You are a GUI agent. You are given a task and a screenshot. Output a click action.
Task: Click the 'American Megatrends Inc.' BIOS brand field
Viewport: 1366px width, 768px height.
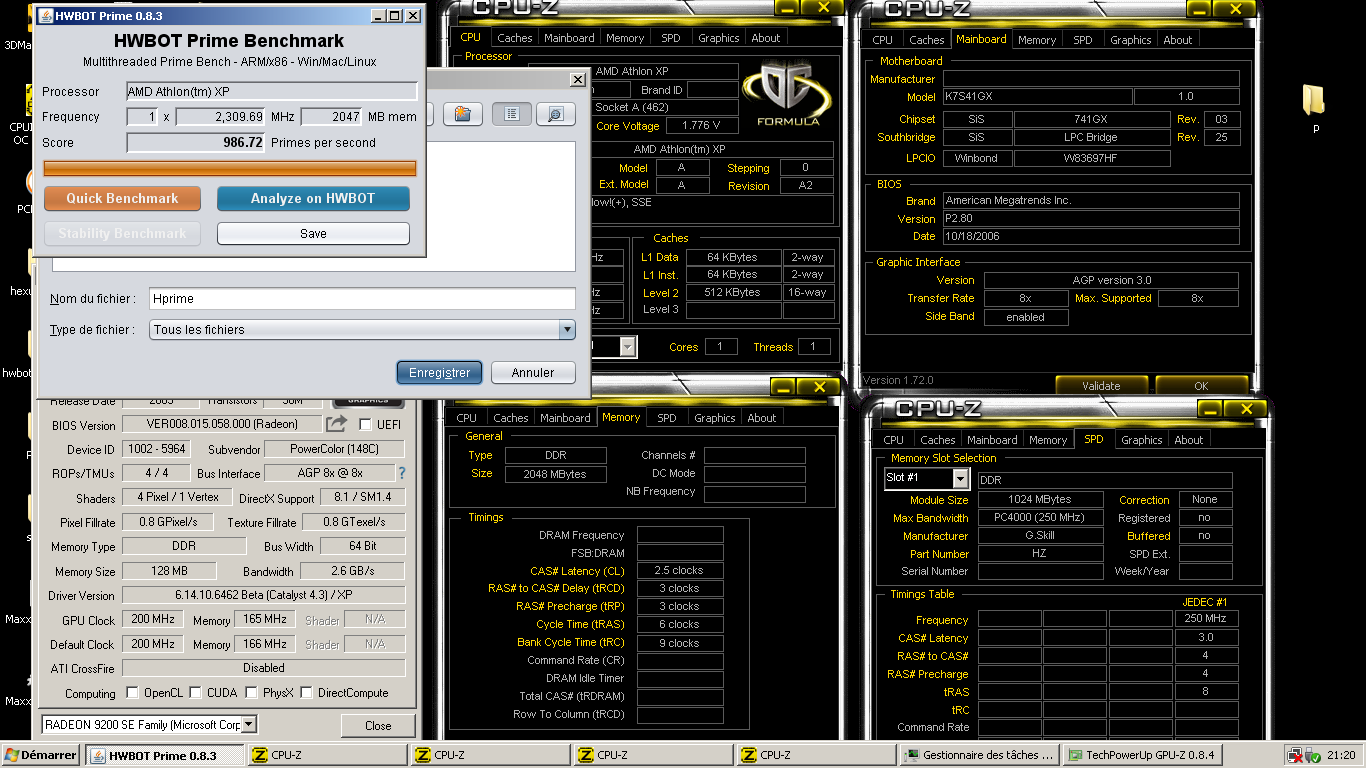pos(1091,200)
